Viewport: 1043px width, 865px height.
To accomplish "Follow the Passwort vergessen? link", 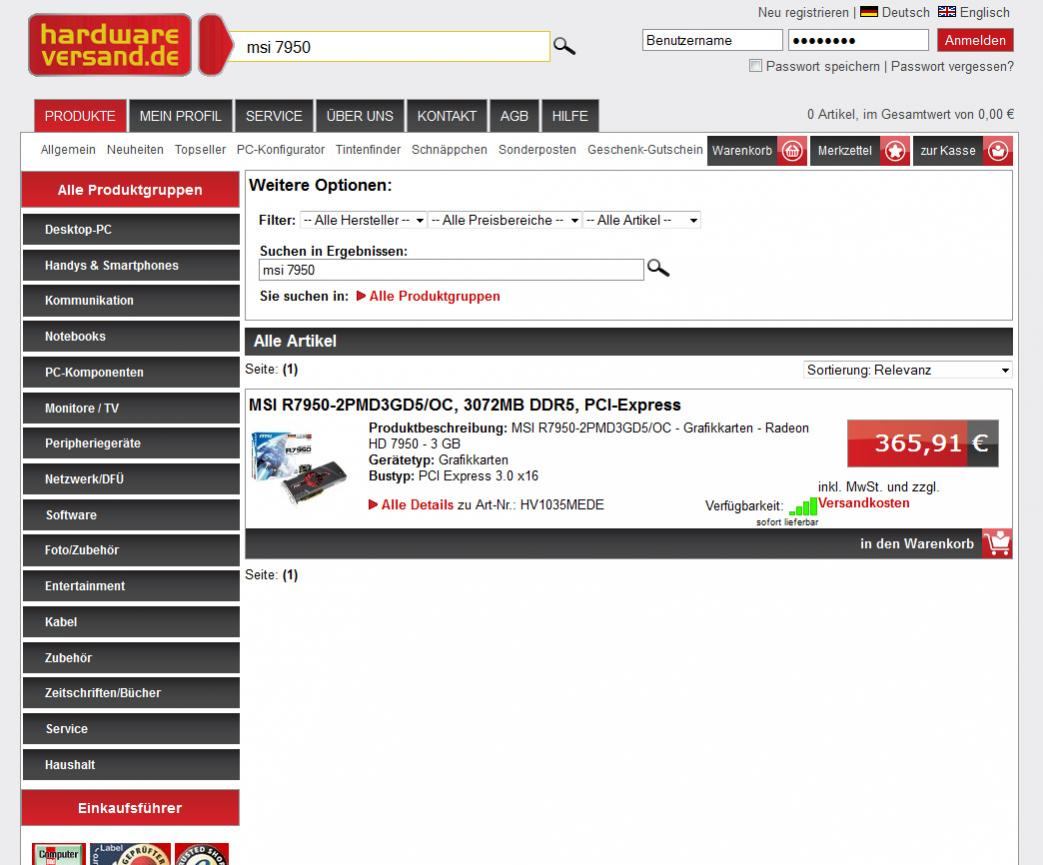I will (x=952, y=67).
